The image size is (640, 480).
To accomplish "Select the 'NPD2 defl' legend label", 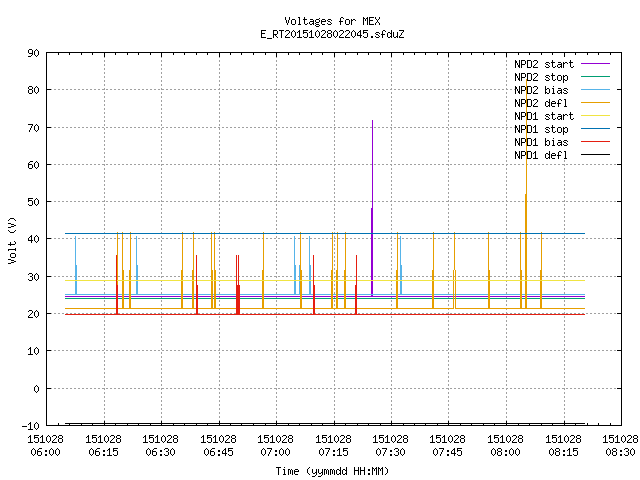I will tap(541, 103).
